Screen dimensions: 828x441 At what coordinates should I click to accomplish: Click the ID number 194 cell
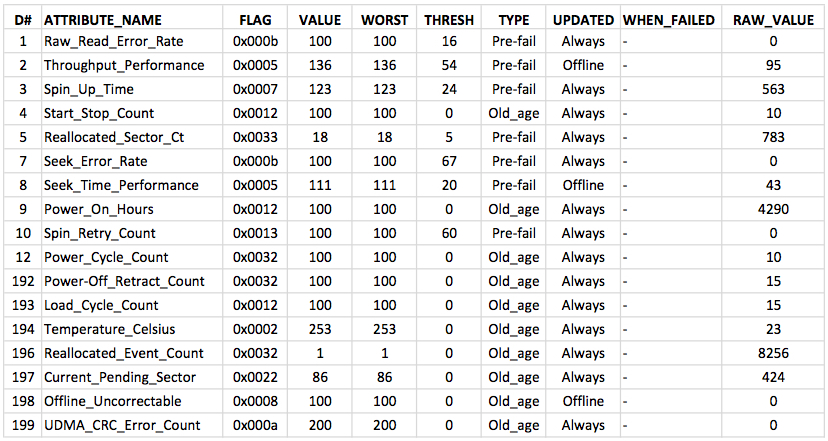[x=23, y=329]
